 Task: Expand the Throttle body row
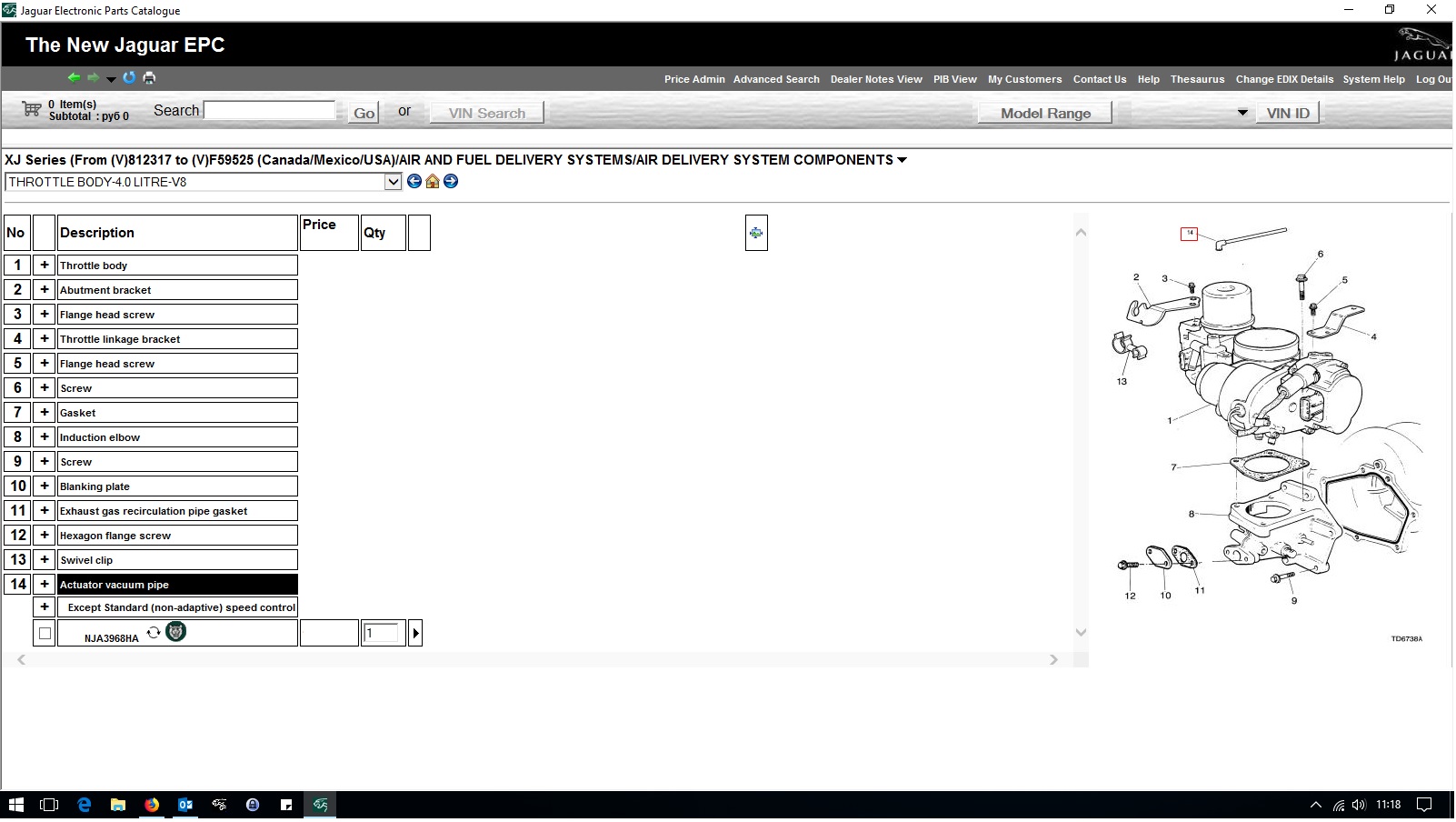(45, 266)
